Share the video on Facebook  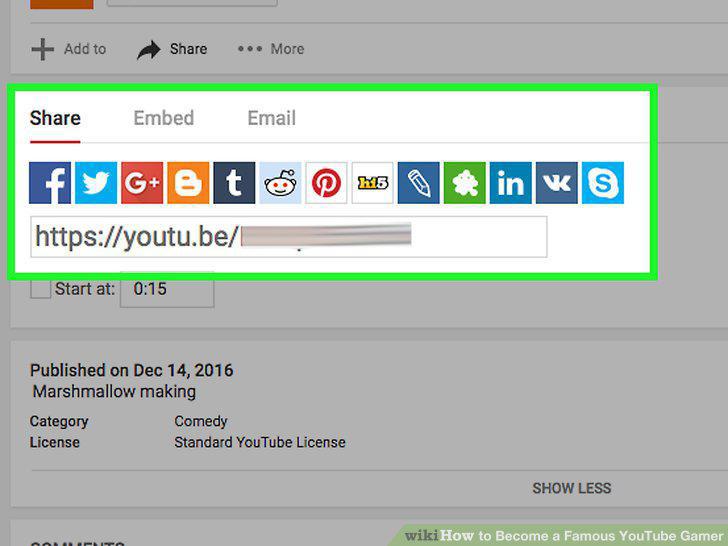point(50,182)
